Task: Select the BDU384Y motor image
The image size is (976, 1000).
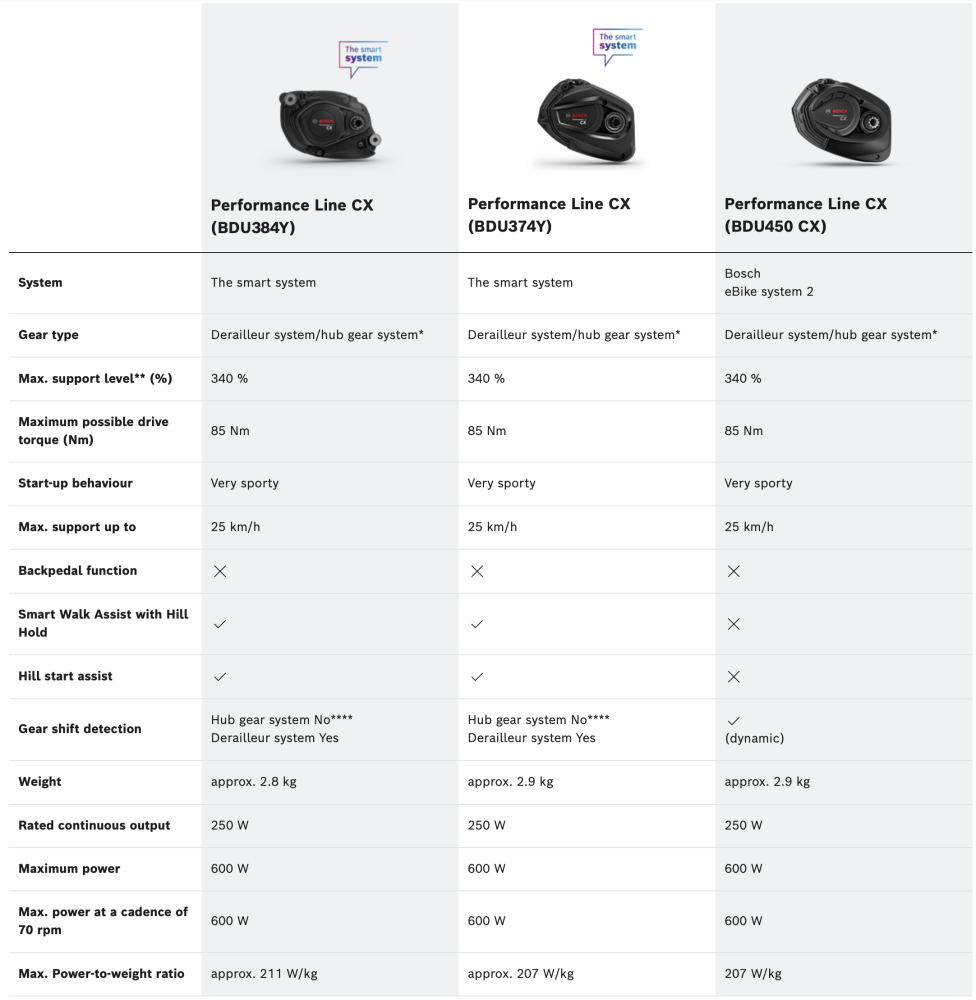Action: (328, 125)
